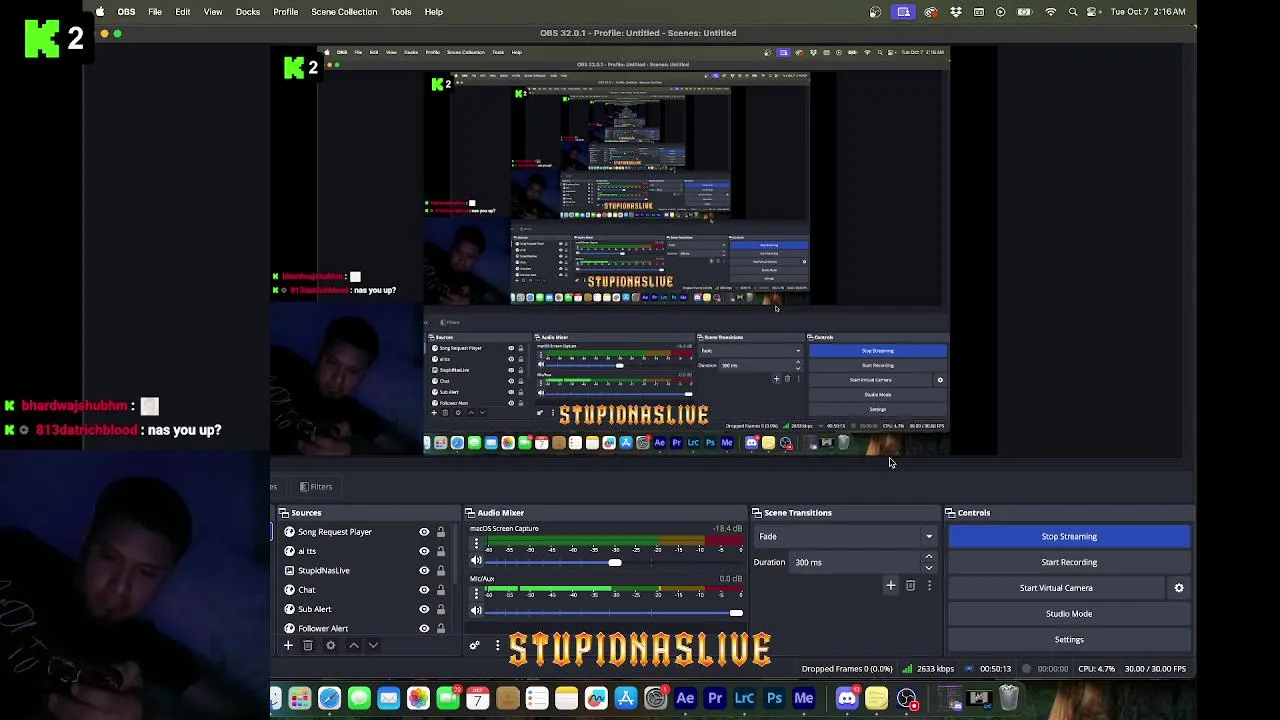Open Wi-Fi status in menu bar
The width and height of the screenshot is (1280, 720).
pyautogui.click(x=1050, y=12)
